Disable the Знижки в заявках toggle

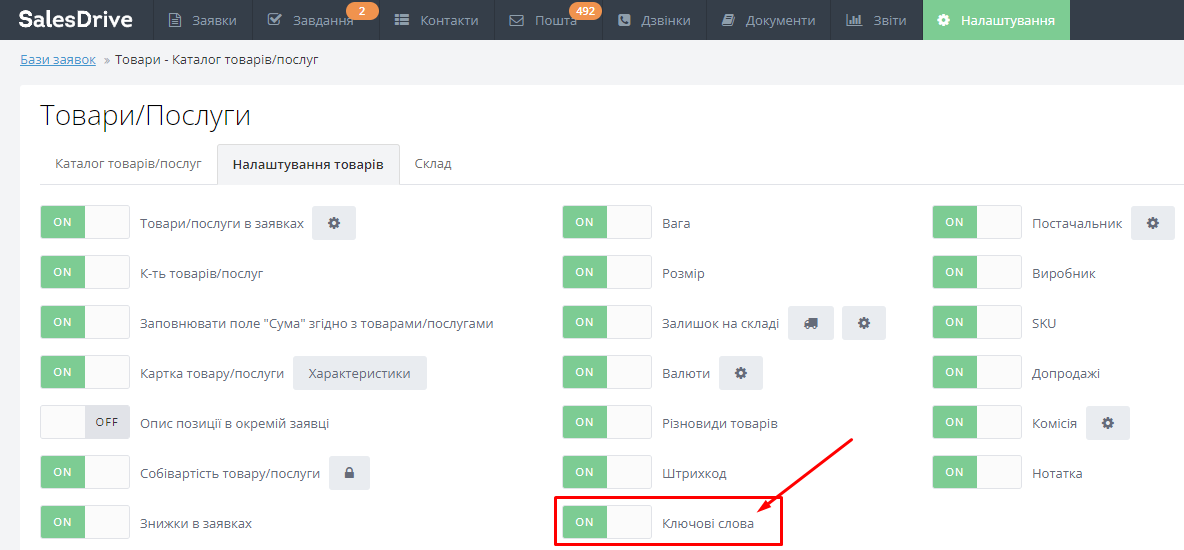coord(85,522)
